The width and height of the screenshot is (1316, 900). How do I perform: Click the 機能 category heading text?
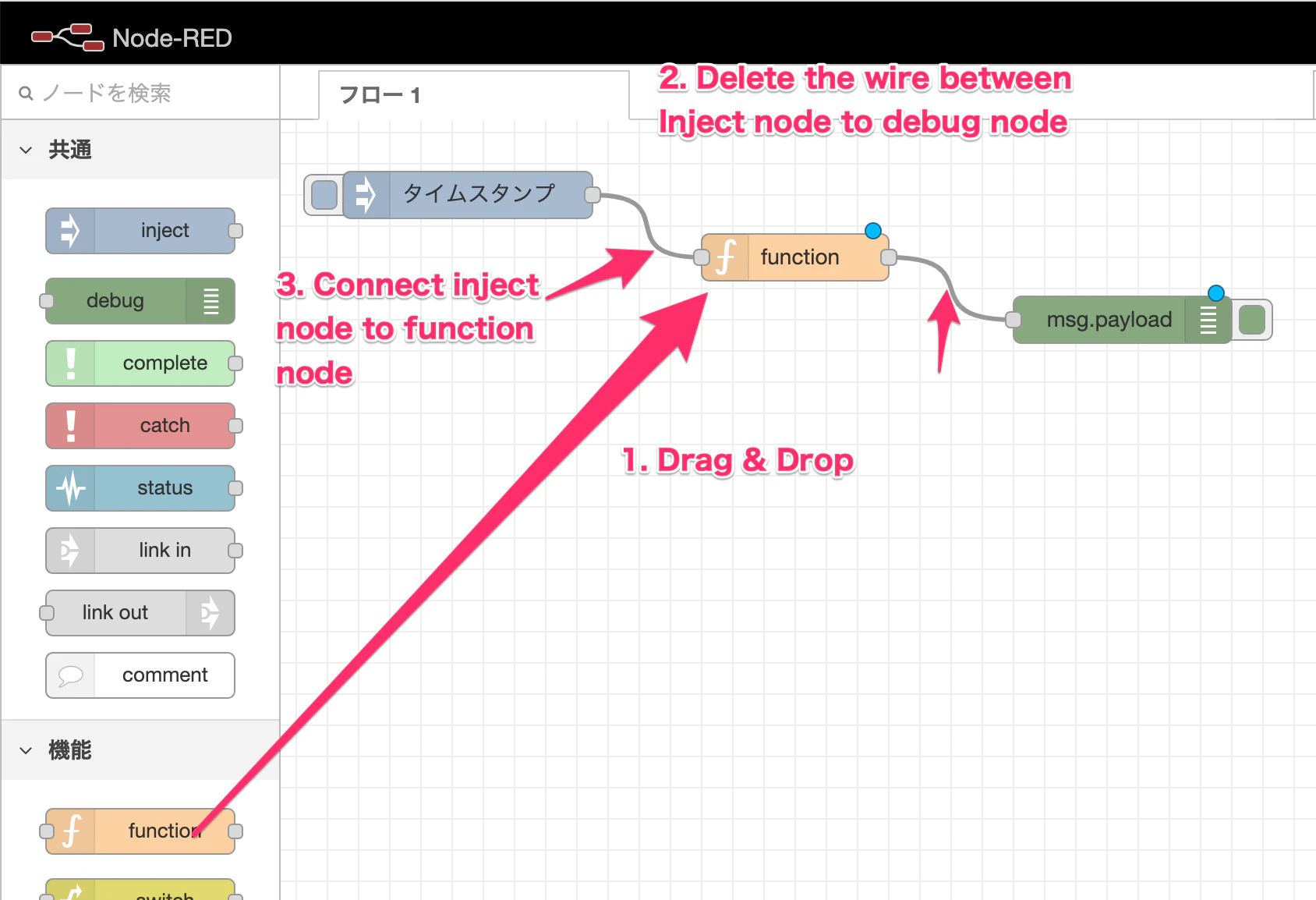(70, 750)
